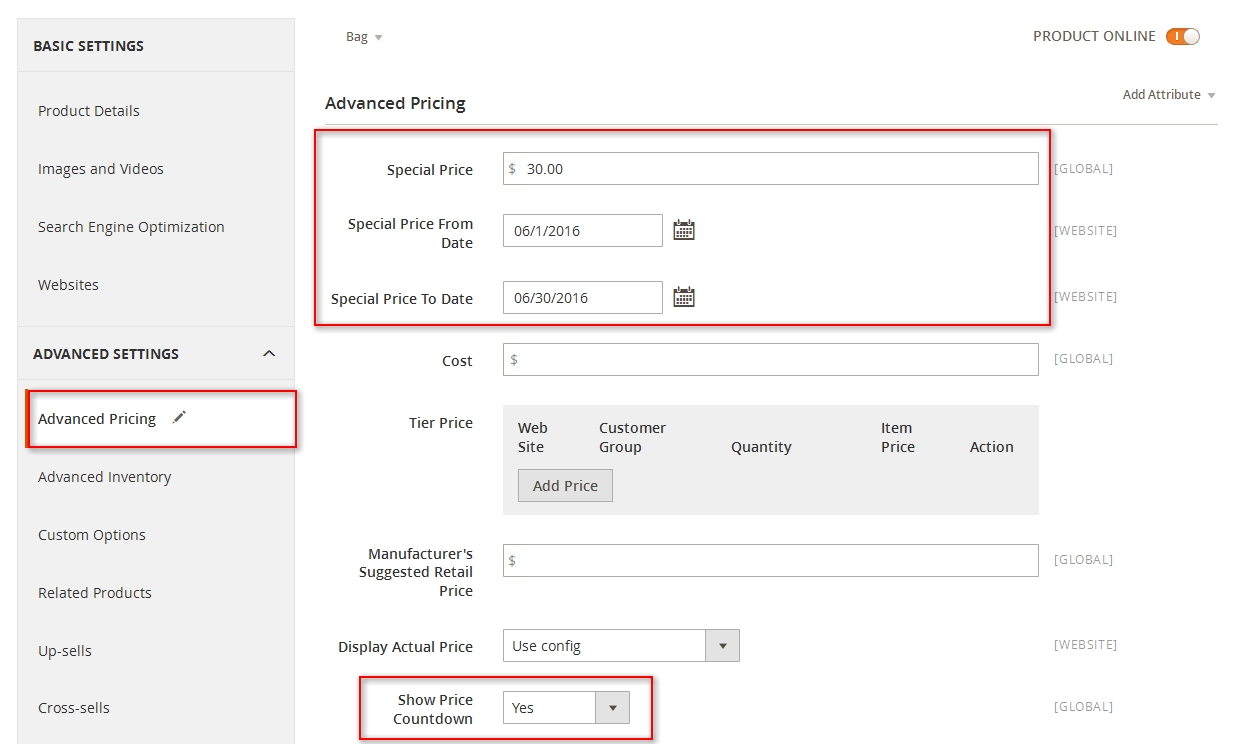Click the Add Price button
The image size is (1247, 750).
pyautogui.click(x=565, y=486)
